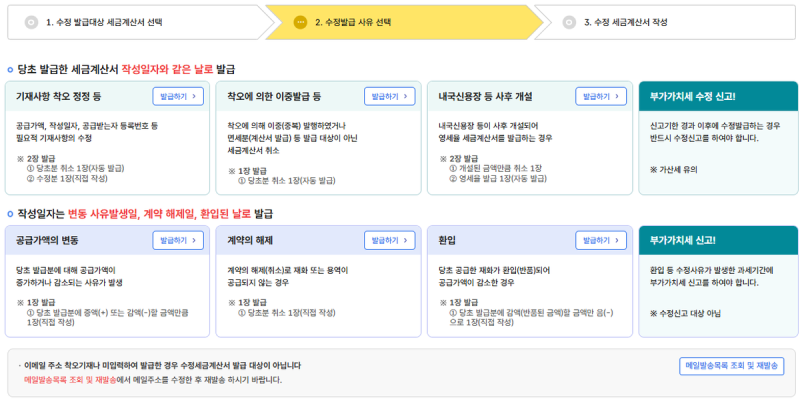This screenshot has height=404, width=800.
Task: Click the ② 영세율 발급 1장(자동 발급) line
Action: (x=498, y=179)
